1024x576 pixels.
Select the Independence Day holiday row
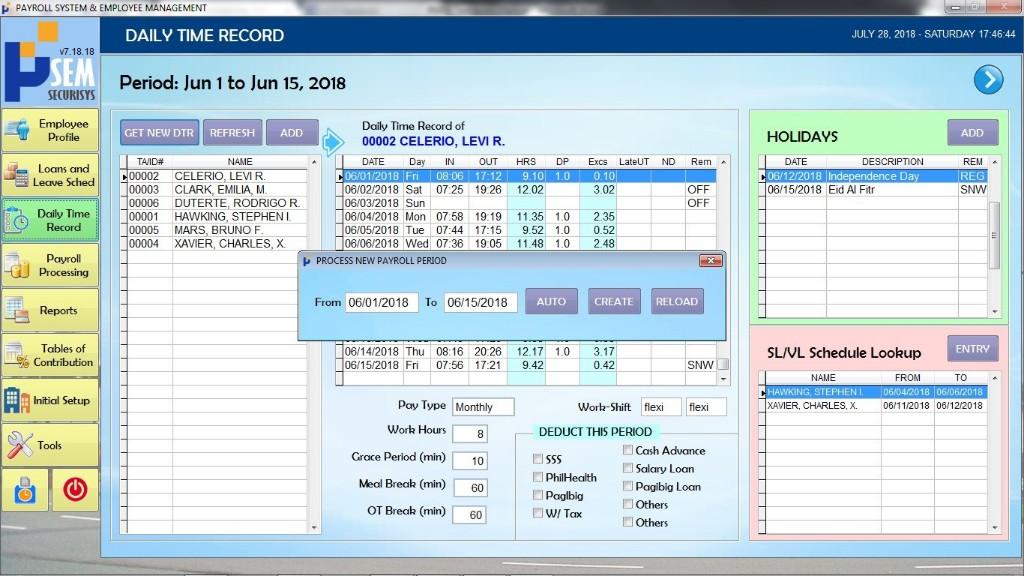(x=876, y=176)
